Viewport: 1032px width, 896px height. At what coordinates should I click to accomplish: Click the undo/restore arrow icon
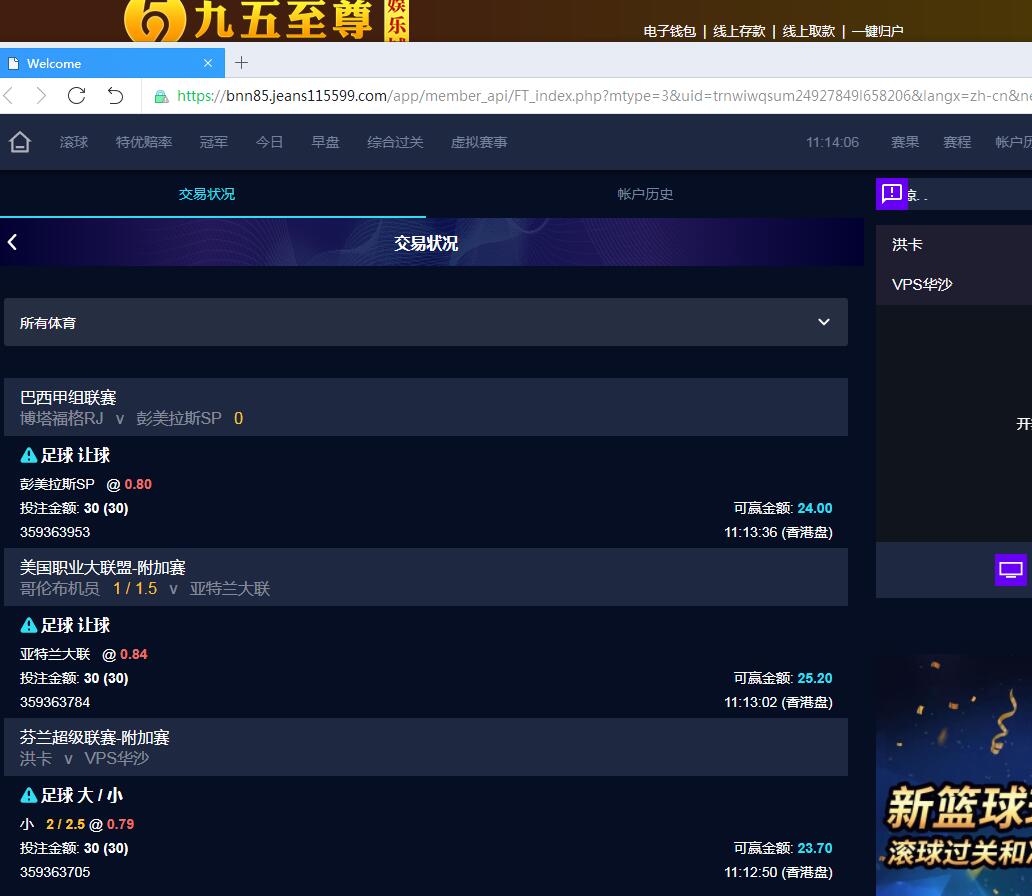[x=116, y=95]
